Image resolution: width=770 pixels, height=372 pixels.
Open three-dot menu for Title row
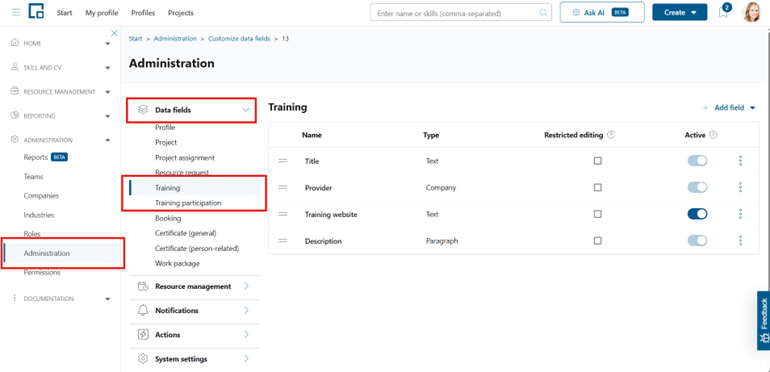pyautogui.click(x=740, y=160)
